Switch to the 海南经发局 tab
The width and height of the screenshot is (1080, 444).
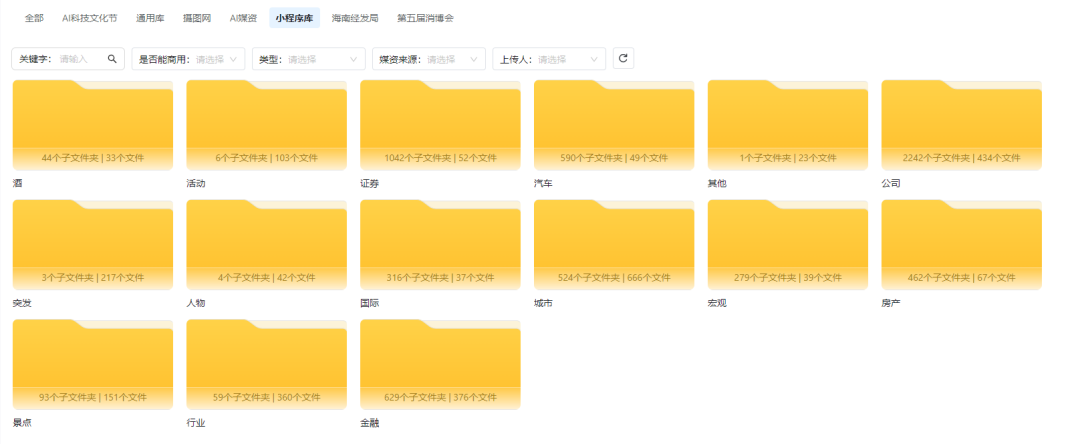[x=355, y=18]
